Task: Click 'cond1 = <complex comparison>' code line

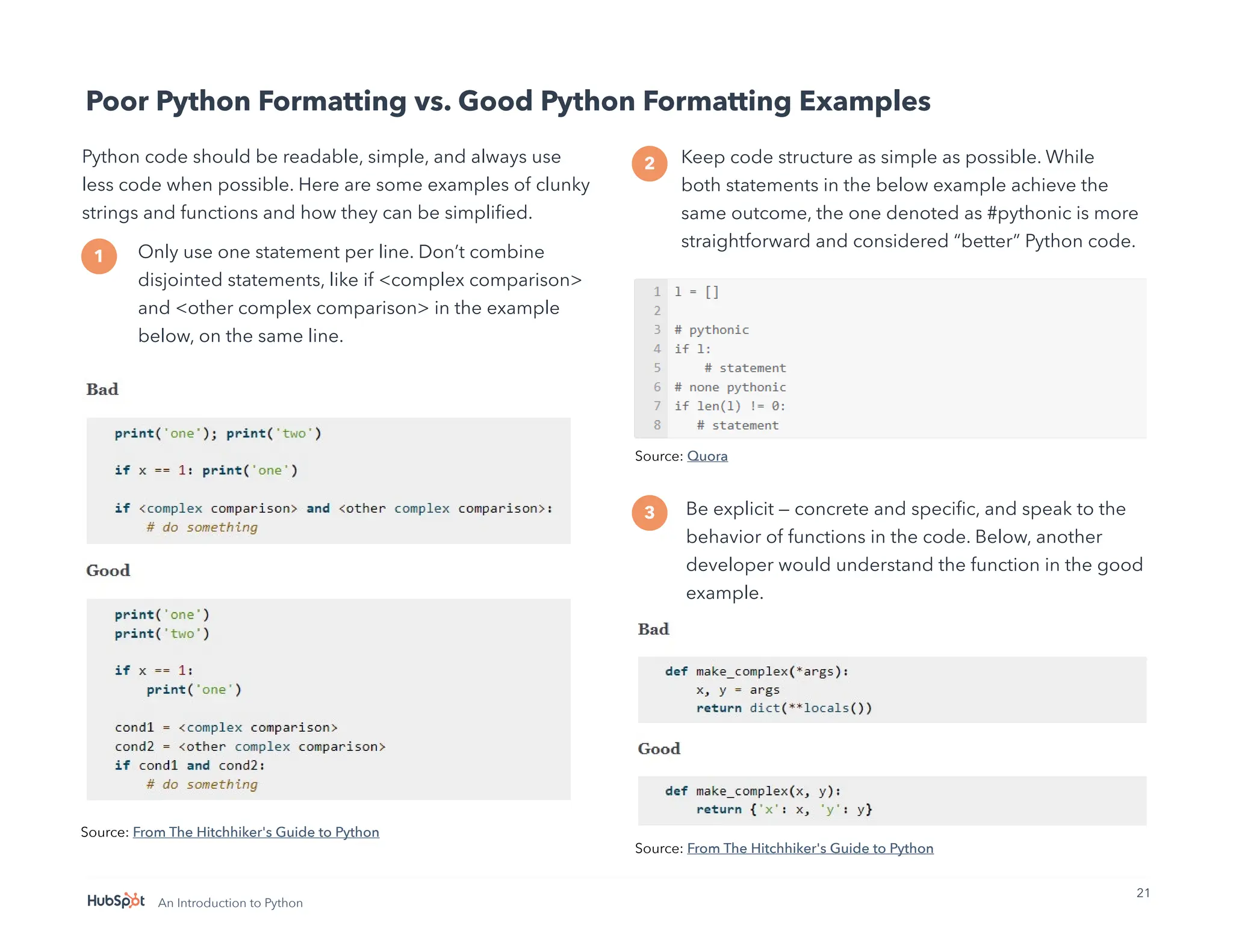Action: pyautogui.click(x=226, y=728)
